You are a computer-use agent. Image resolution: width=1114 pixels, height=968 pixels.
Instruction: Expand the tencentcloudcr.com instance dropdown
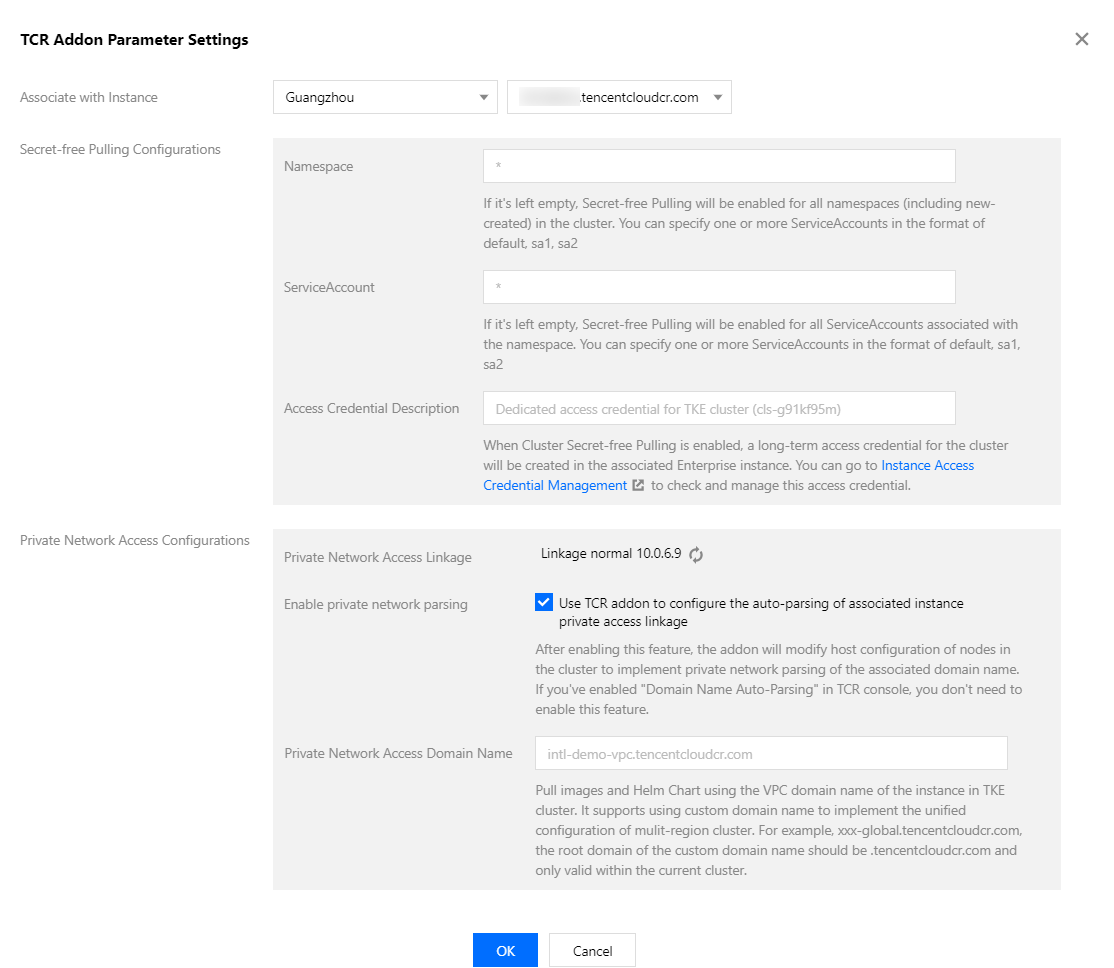619,97
